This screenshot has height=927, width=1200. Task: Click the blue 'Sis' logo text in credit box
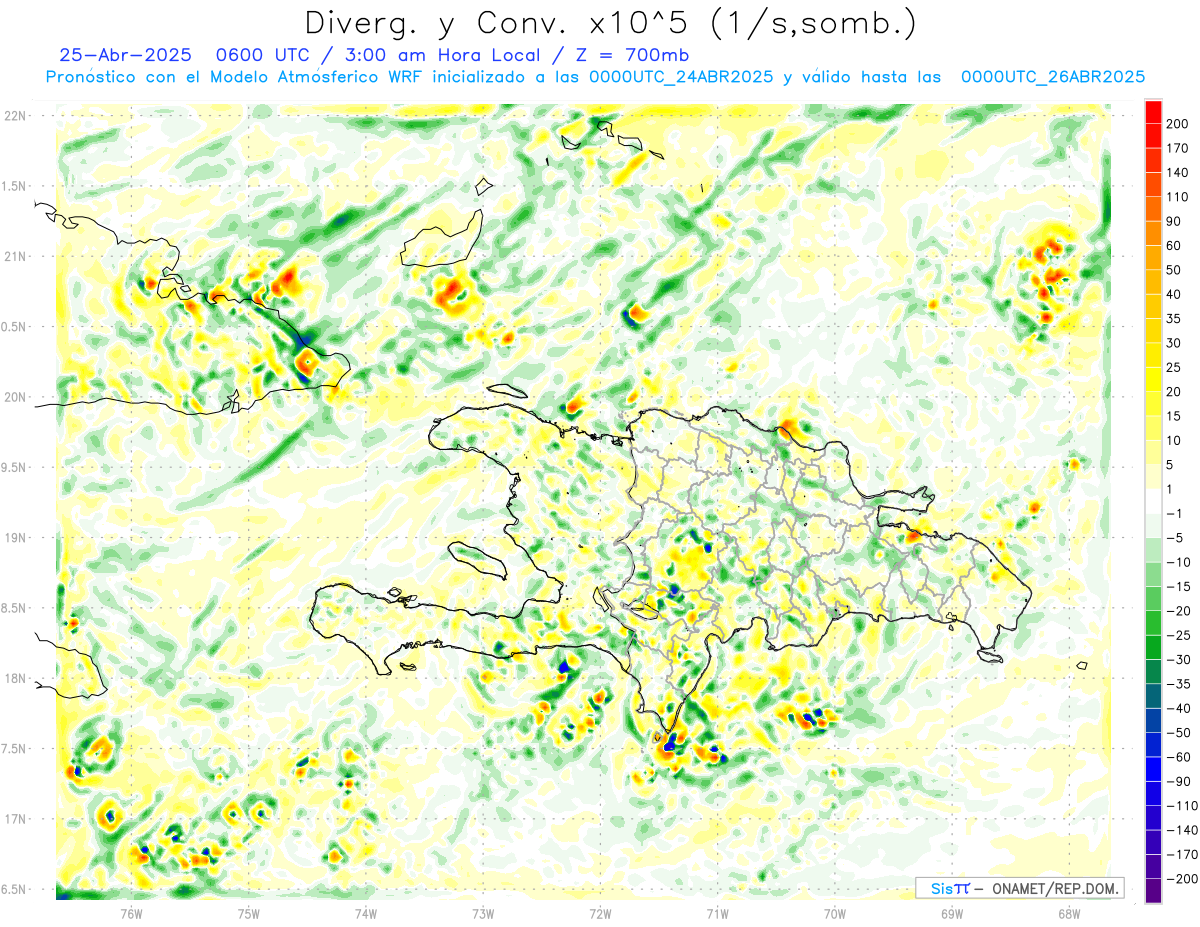click(x=941, y=888)
